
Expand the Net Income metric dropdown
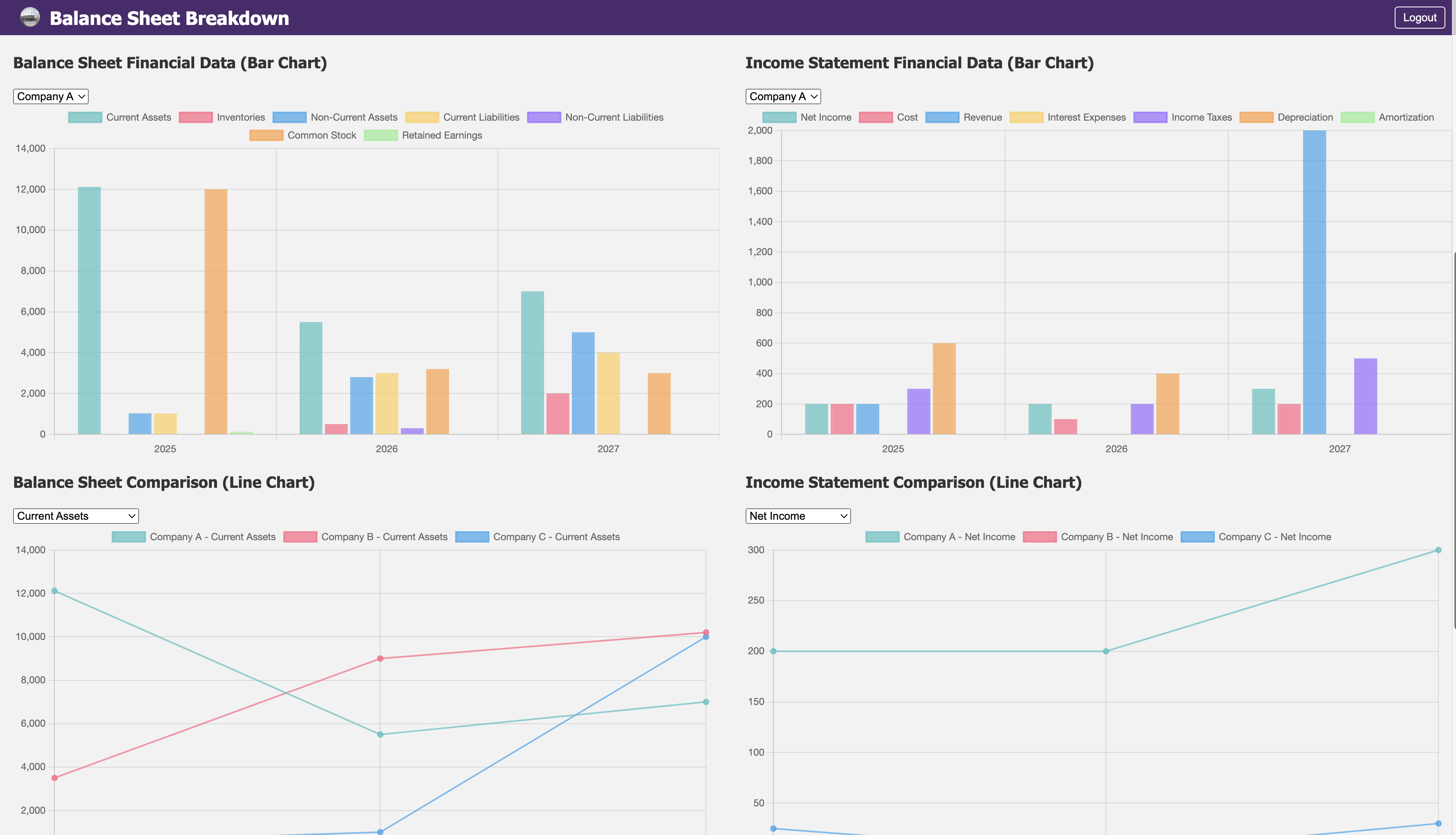tap(797, 516)
